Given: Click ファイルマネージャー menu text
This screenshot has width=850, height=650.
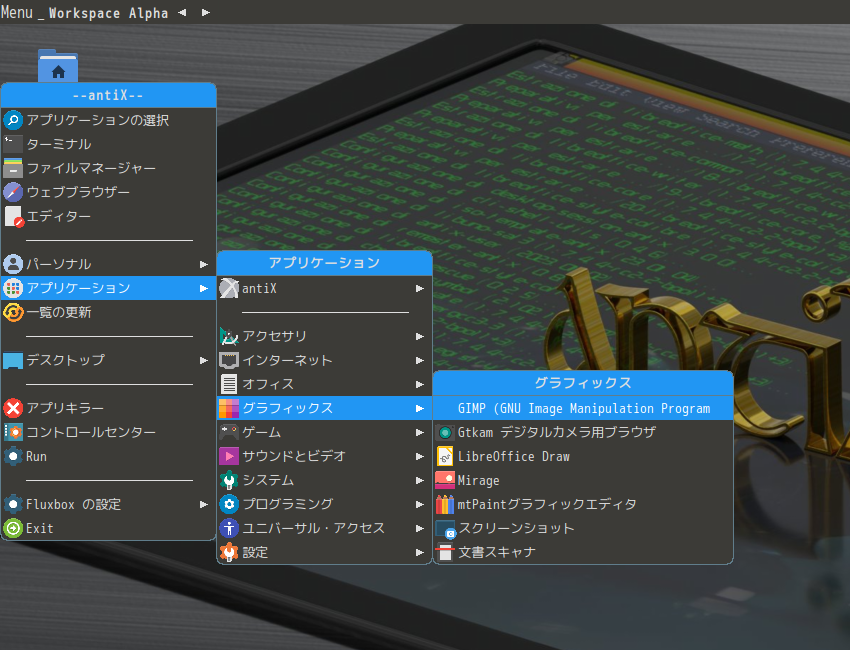Looking at the screenshot, I should click(91, 168).
